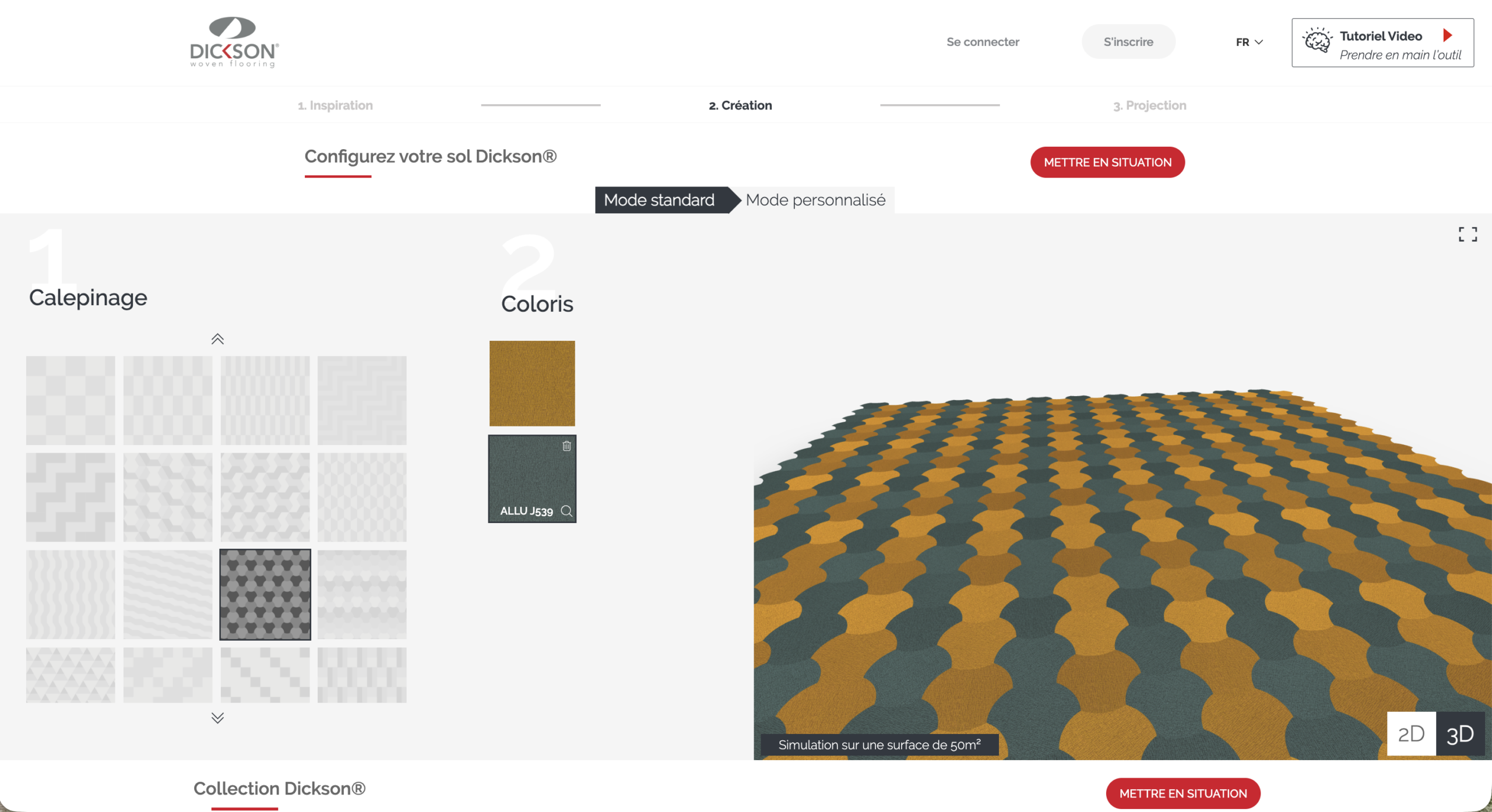Click the Se connecter link

click(x=983, y=42)
